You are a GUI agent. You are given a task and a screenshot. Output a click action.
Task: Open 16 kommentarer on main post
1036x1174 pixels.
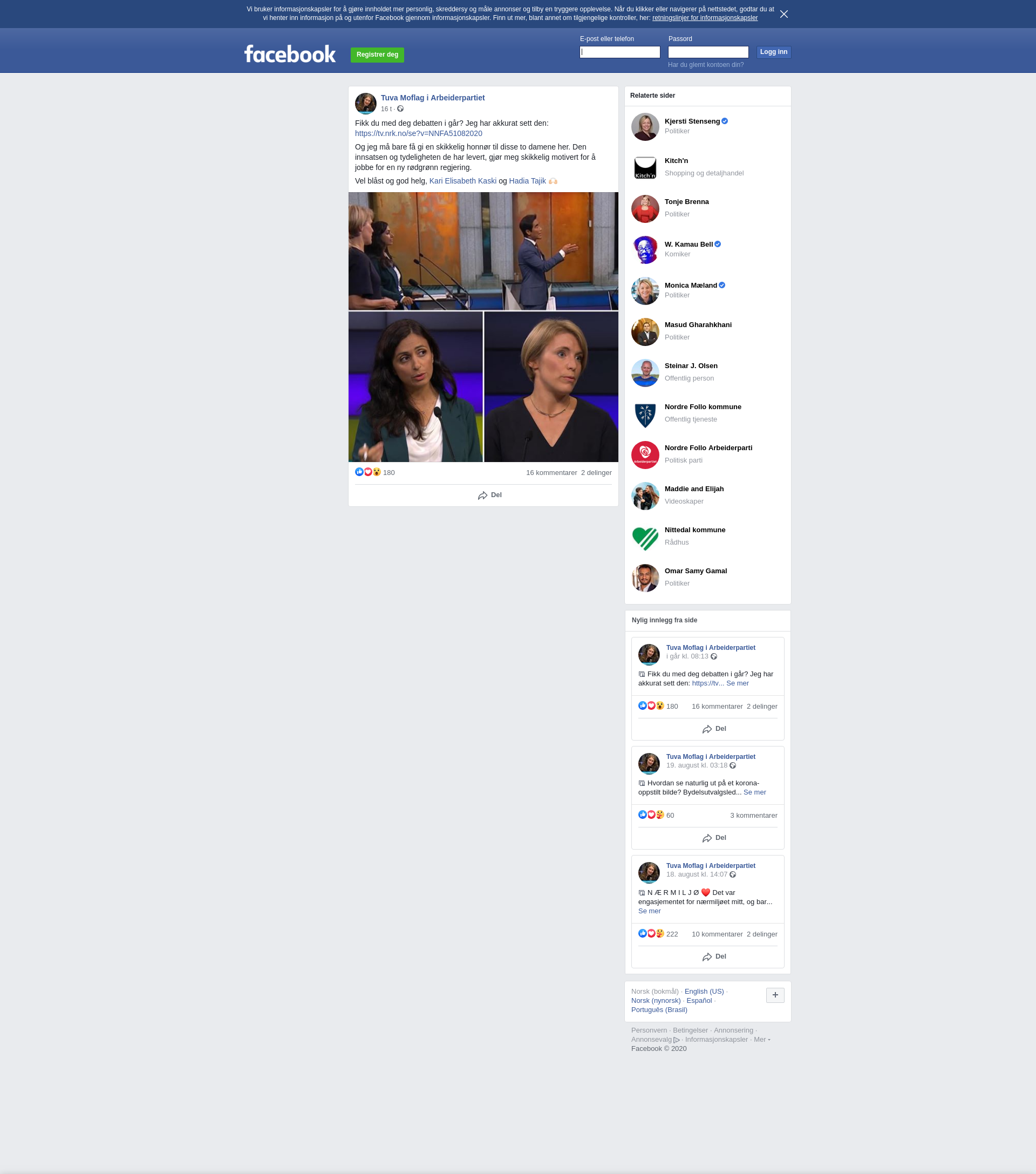coord(551,473)
